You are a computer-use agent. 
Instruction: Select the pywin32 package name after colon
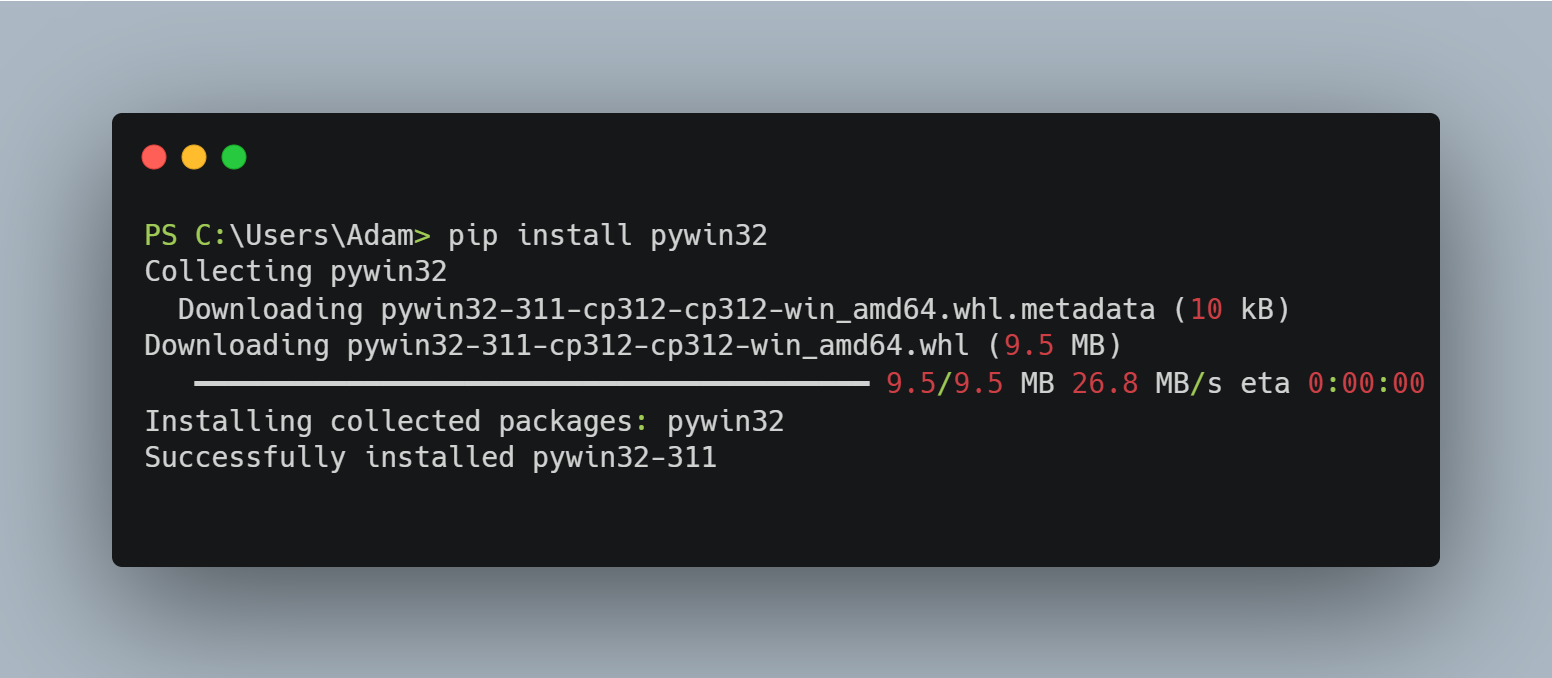(725, 421)
